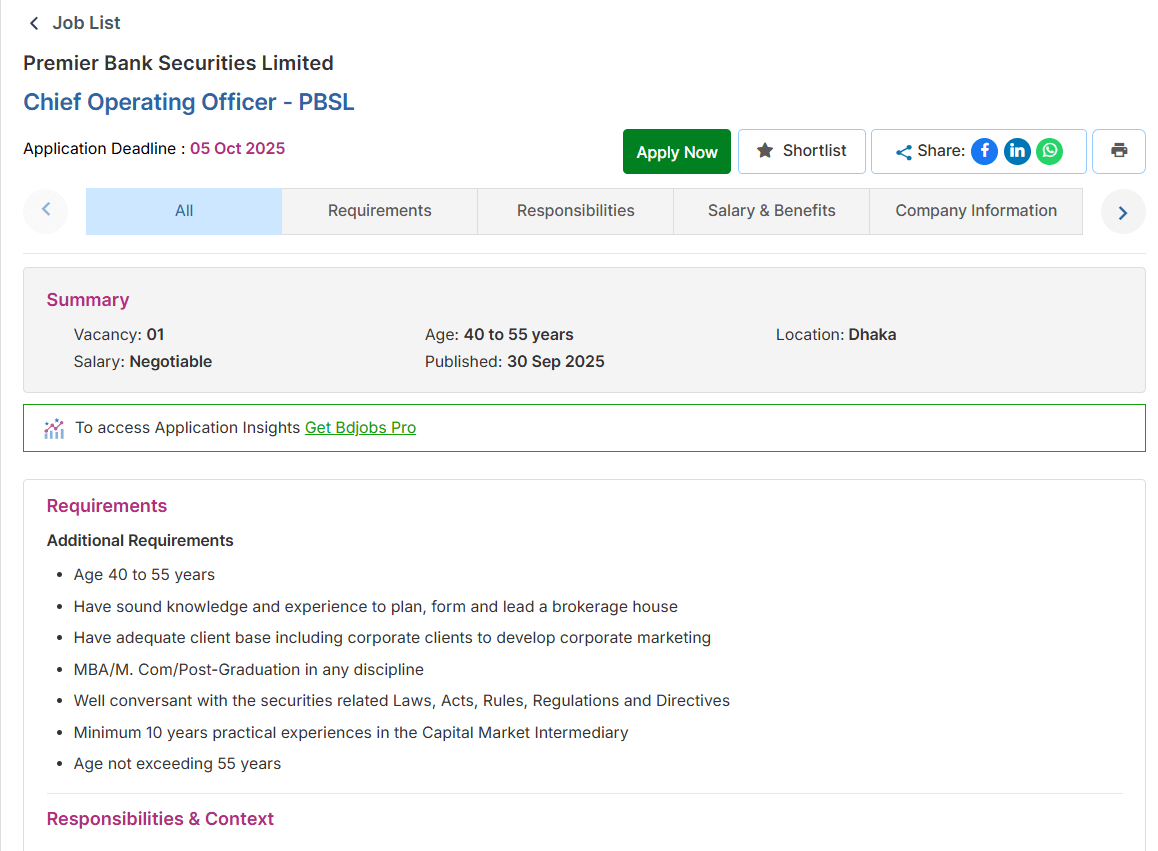Click the Application Insights chart icon
This screenshot has width=1158, height=851.
[54, 428]
